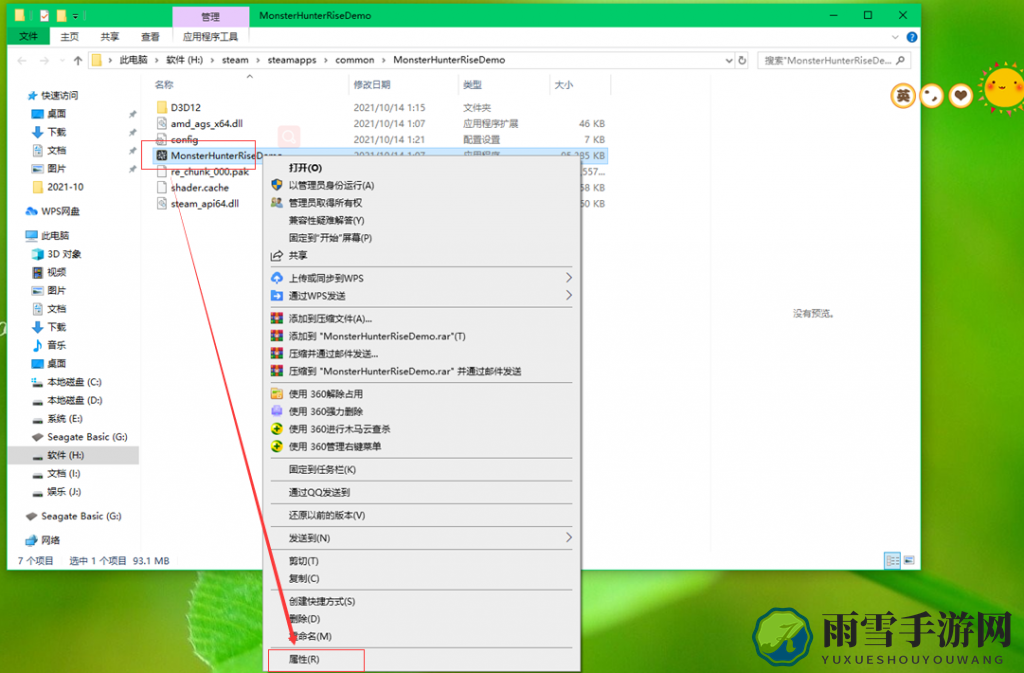The height and width of the screenshot is (673, 1024).
Task: Expand 上传或同步到WPS submenu arrow
Action: (568, 278)
